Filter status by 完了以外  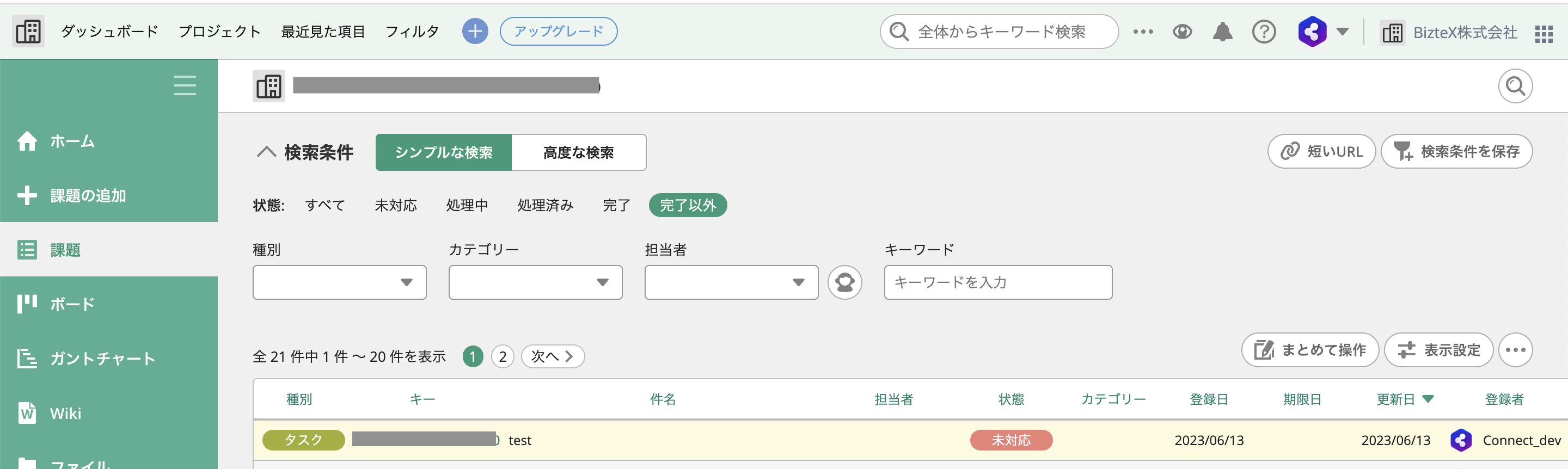688,205
